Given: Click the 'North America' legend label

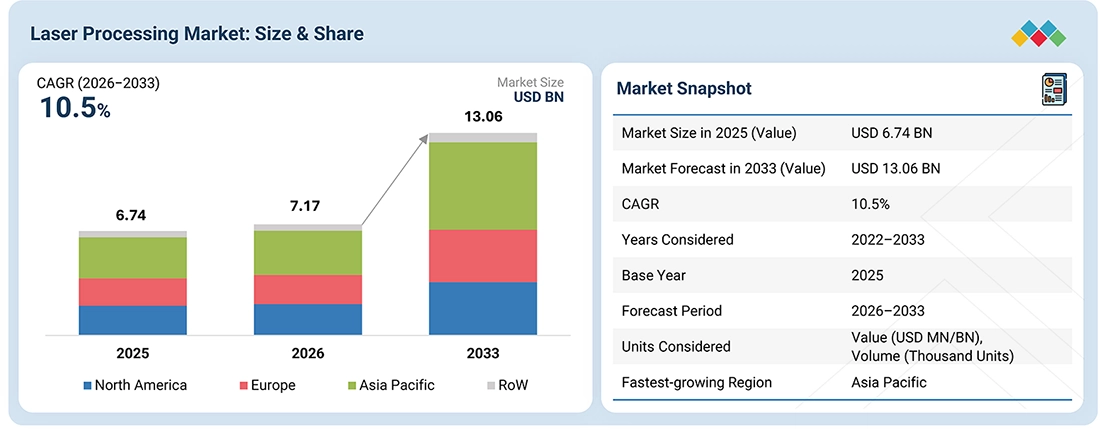Looking at the screenshot, I should coord(141,386).
